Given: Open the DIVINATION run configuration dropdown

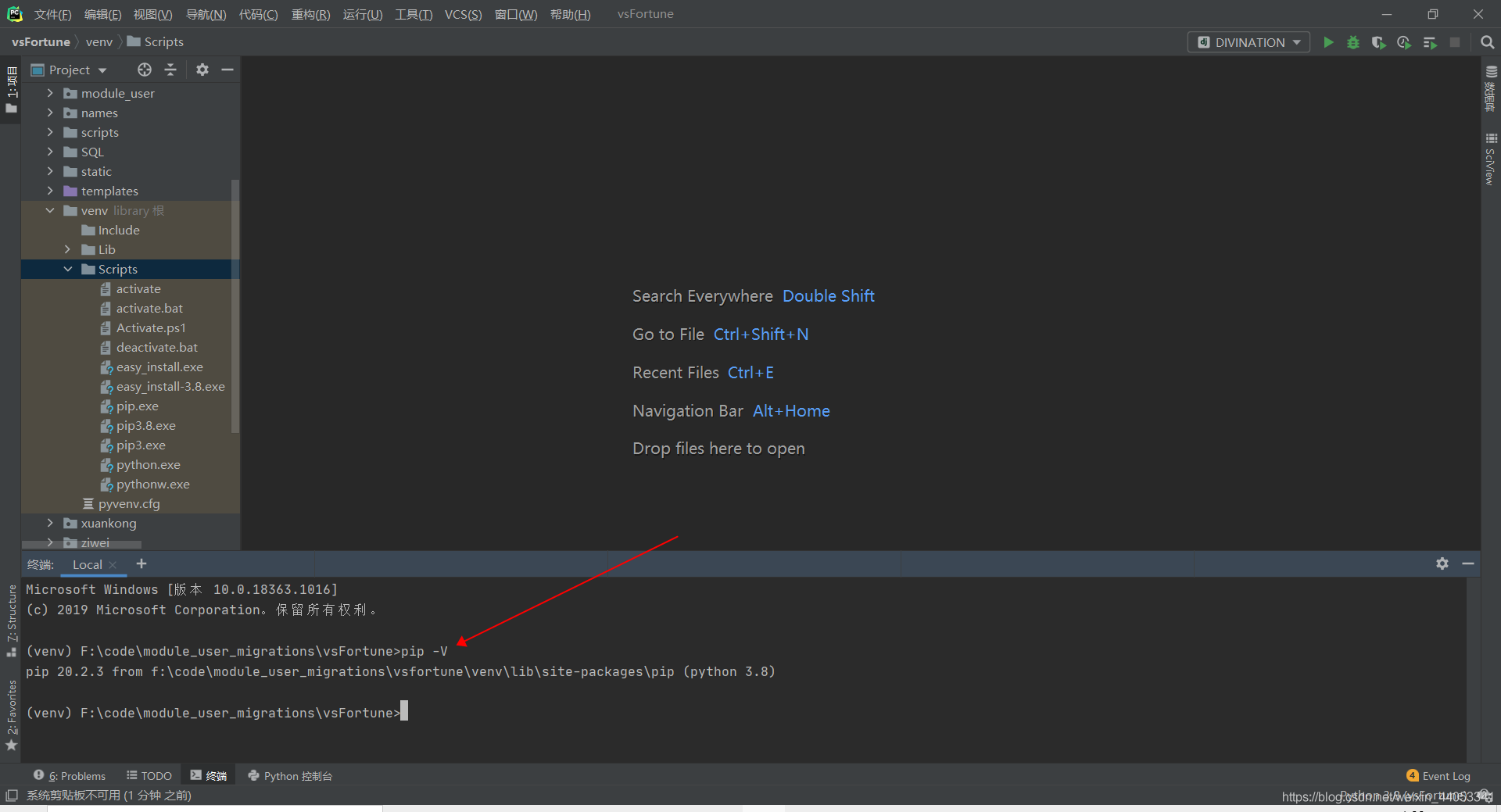Looking at the screenshot, I should (1248, 42).
